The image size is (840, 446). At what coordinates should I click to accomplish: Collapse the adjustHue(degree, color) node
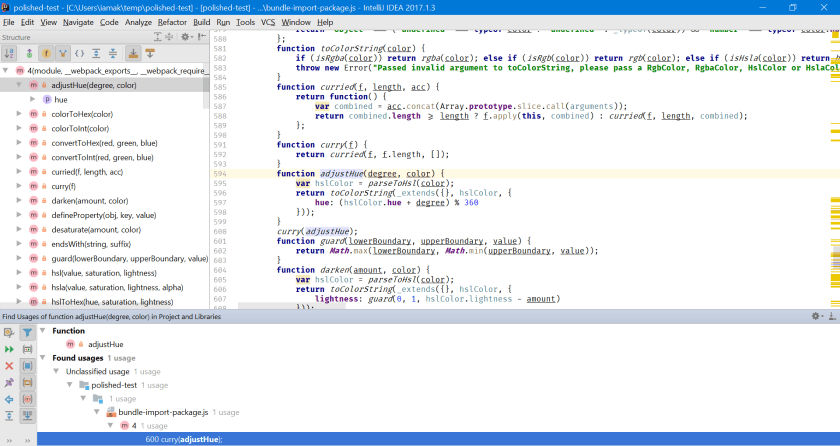click(x=19, y=85)
